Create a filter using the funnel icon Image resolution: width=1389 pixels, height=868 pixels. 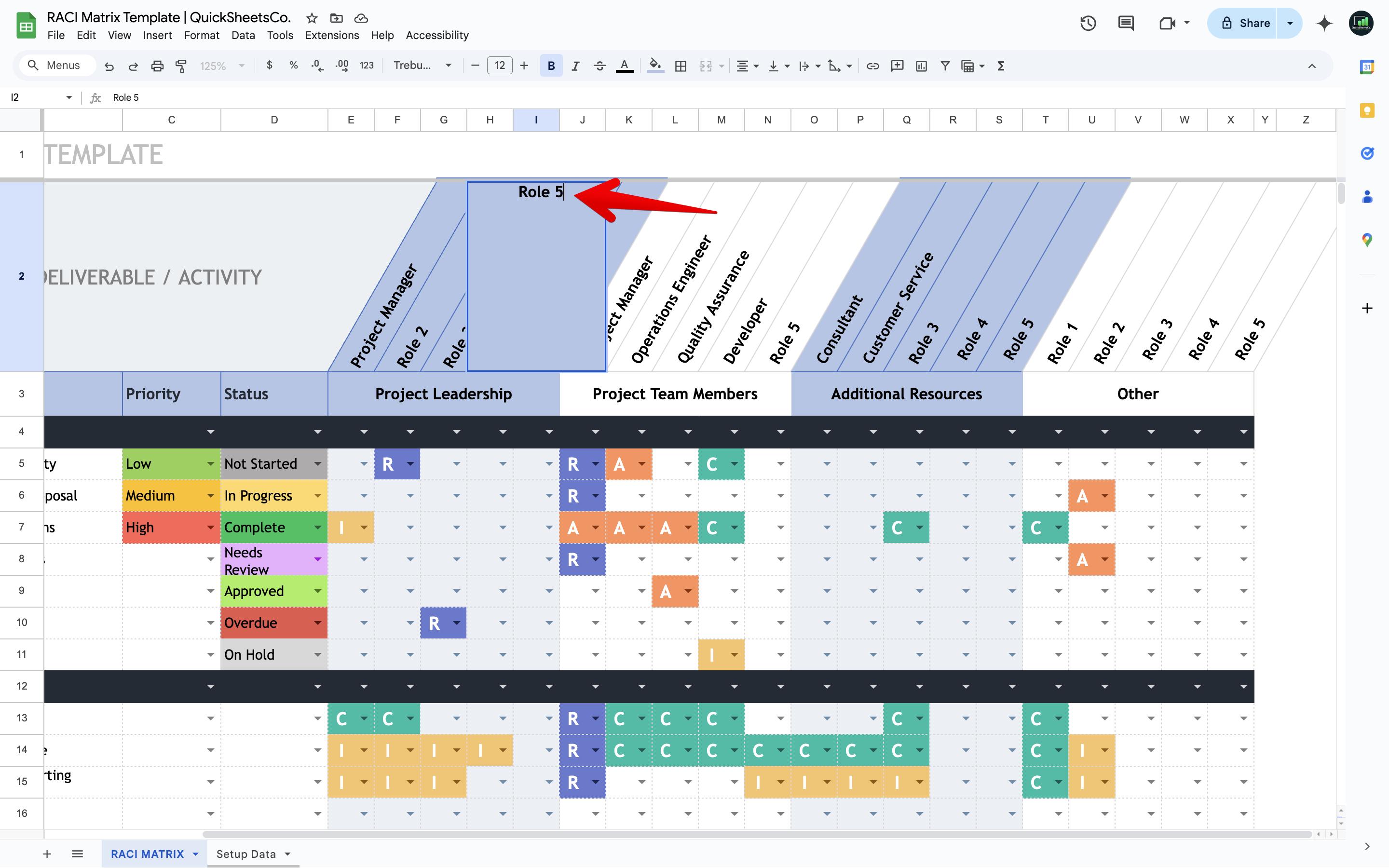pyautogui.click(x=944, y=66)
